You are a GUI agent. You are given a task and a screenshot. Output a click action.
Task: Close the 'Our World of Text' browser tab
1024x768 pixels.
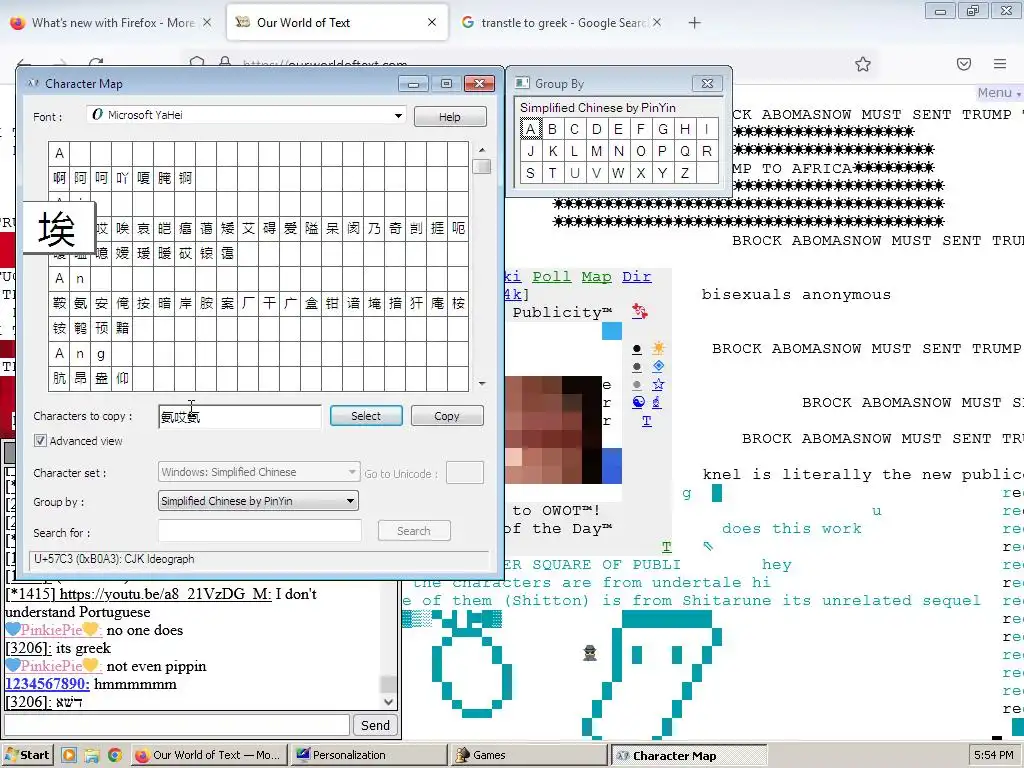point(432,22)
